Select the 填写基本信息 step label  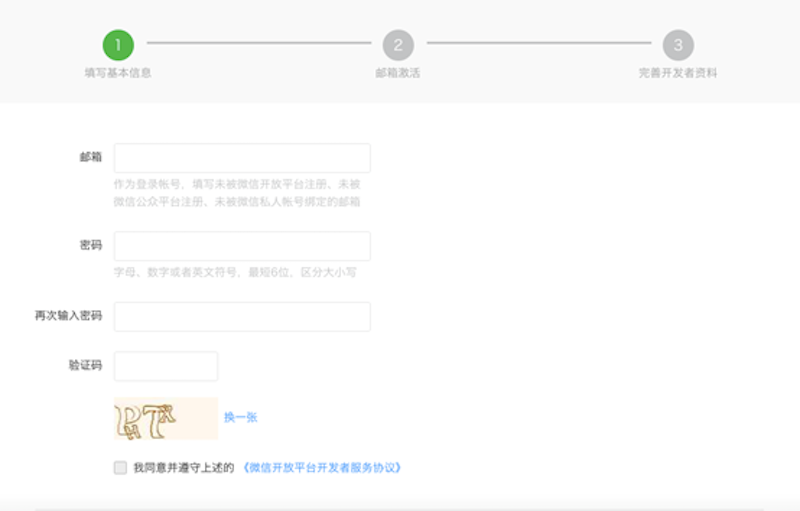pos(118,73)
